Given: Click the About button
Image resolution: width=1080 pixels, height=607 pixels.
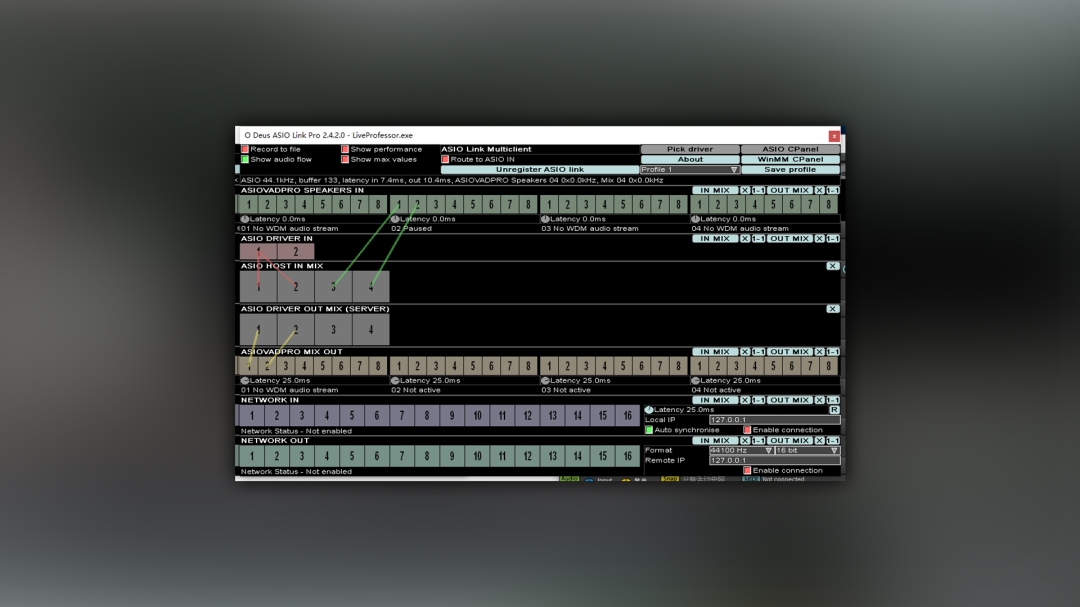Looking at the screenshot, I should tap(689, 159).
